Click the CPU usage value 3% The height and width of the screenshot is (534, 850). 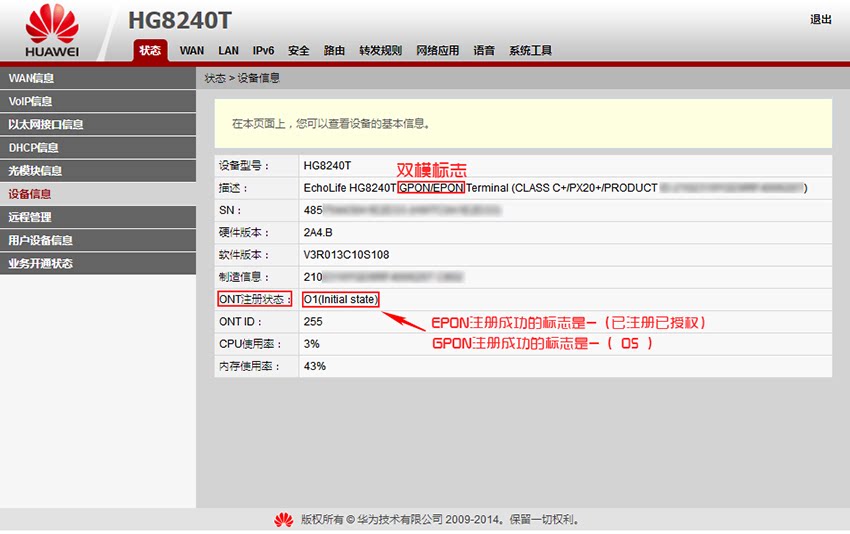click(x=311, y=344)
